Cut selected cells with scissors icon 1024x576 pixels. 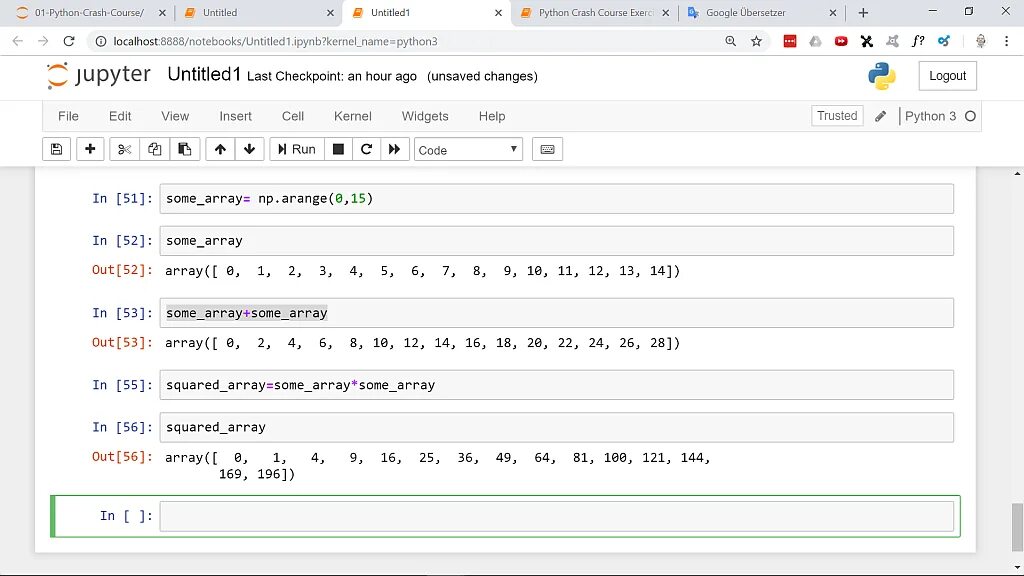[x=124, y=150]
